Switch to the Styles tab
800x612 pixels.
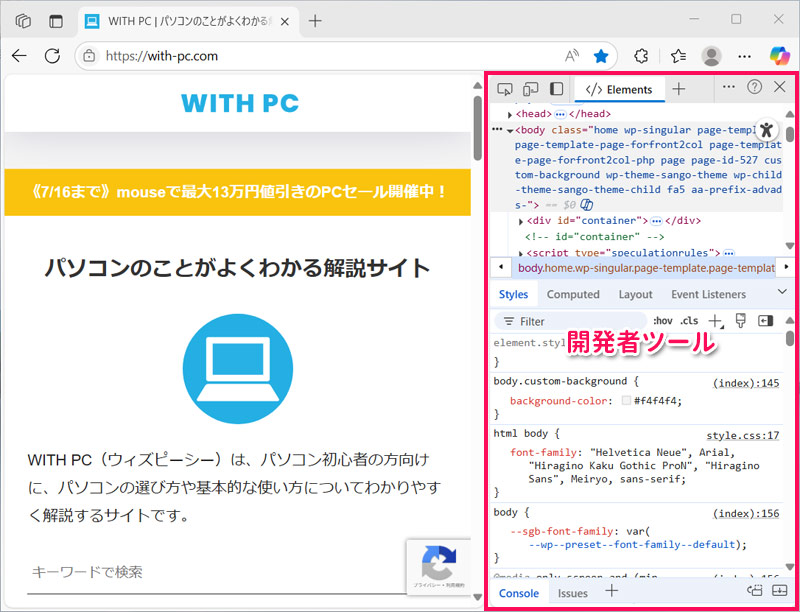click(x=513, y=295)
